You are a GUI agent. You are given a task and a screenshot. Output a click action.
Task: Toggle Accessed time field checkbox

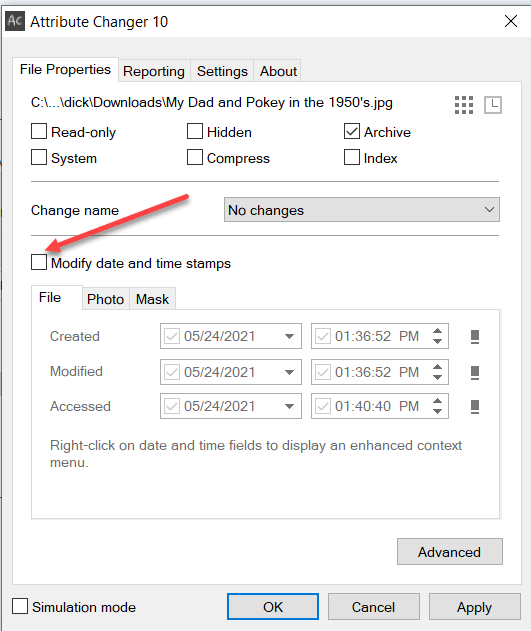(x=323, y=406)
